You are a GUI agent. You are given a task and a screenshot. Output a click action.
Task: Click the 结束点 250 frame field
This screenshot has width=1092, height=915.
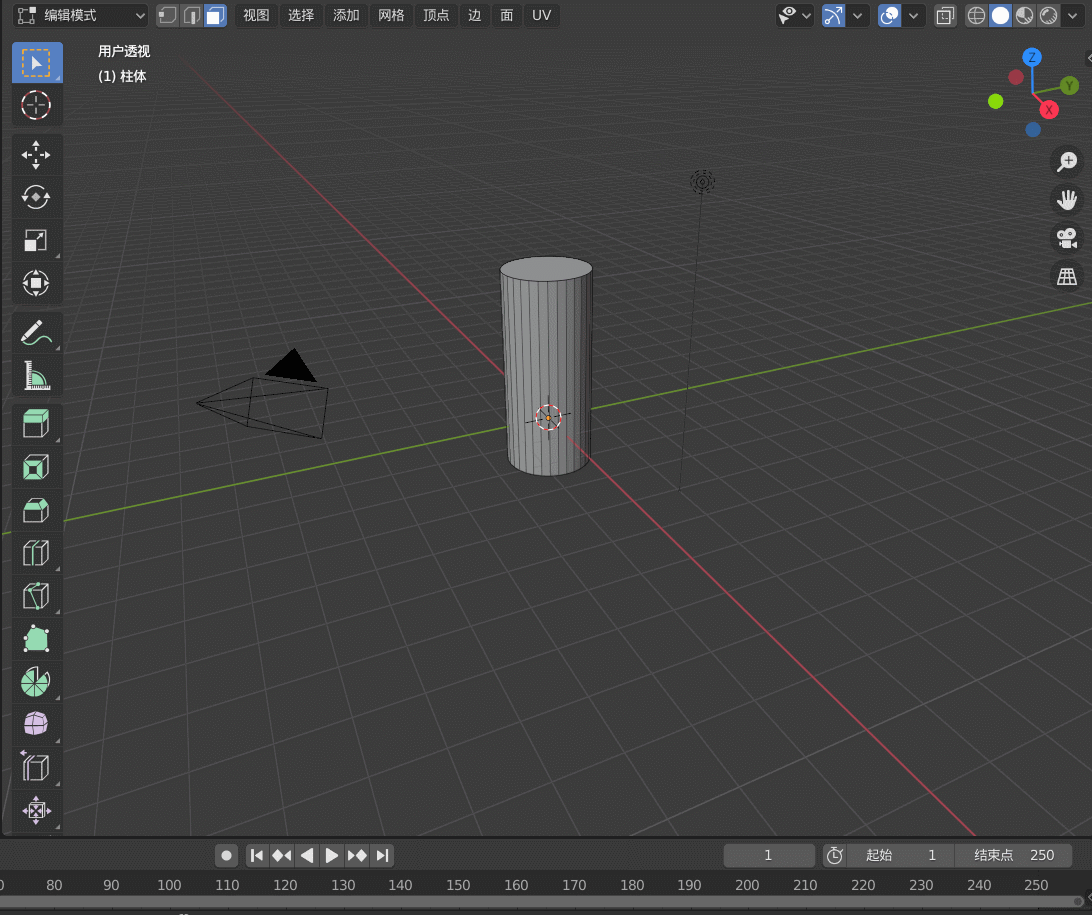[x=1013, y=855]
